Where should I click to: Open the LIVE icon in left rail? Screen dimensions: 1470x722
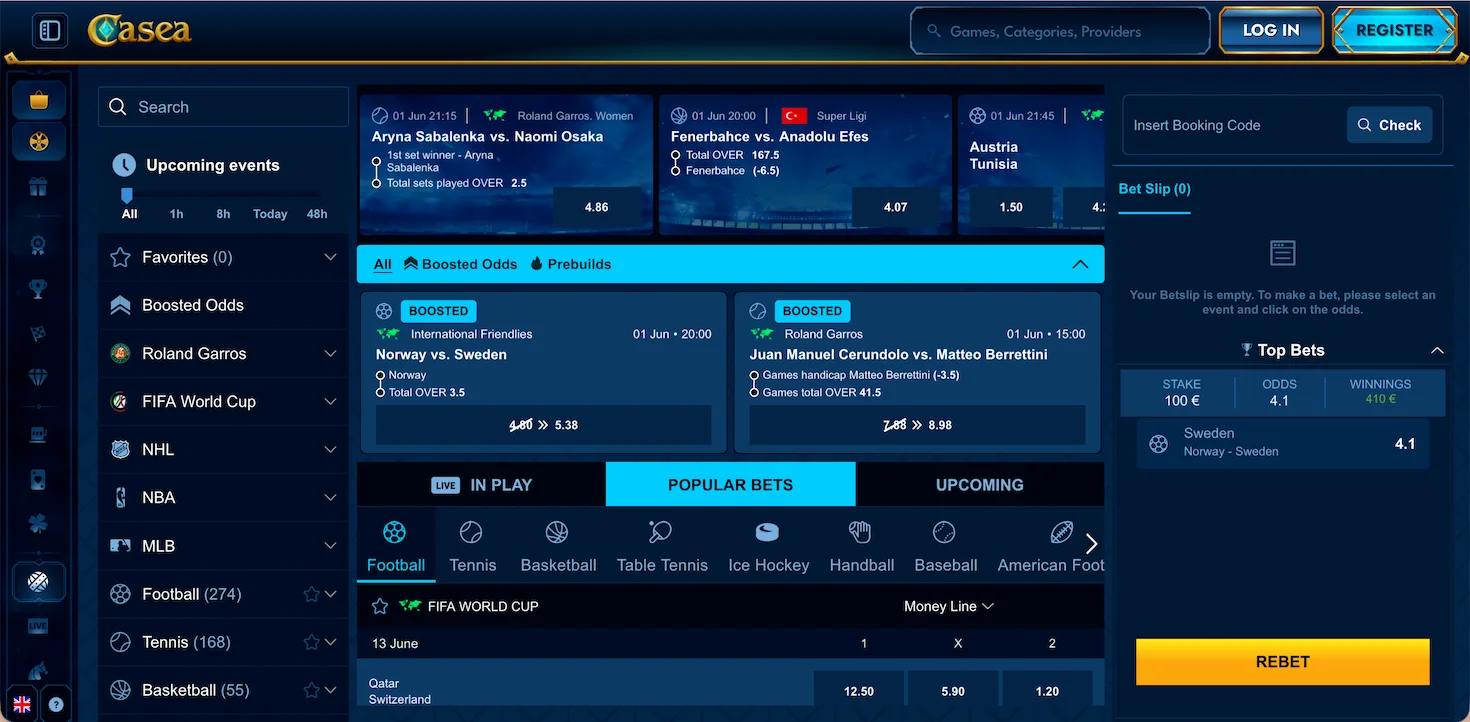click(x=38, y=626)
